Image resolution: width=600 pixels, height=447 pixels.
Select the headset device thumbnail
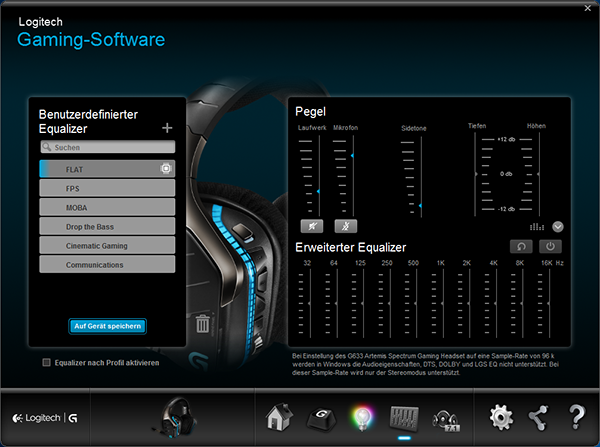click(175, 418)
